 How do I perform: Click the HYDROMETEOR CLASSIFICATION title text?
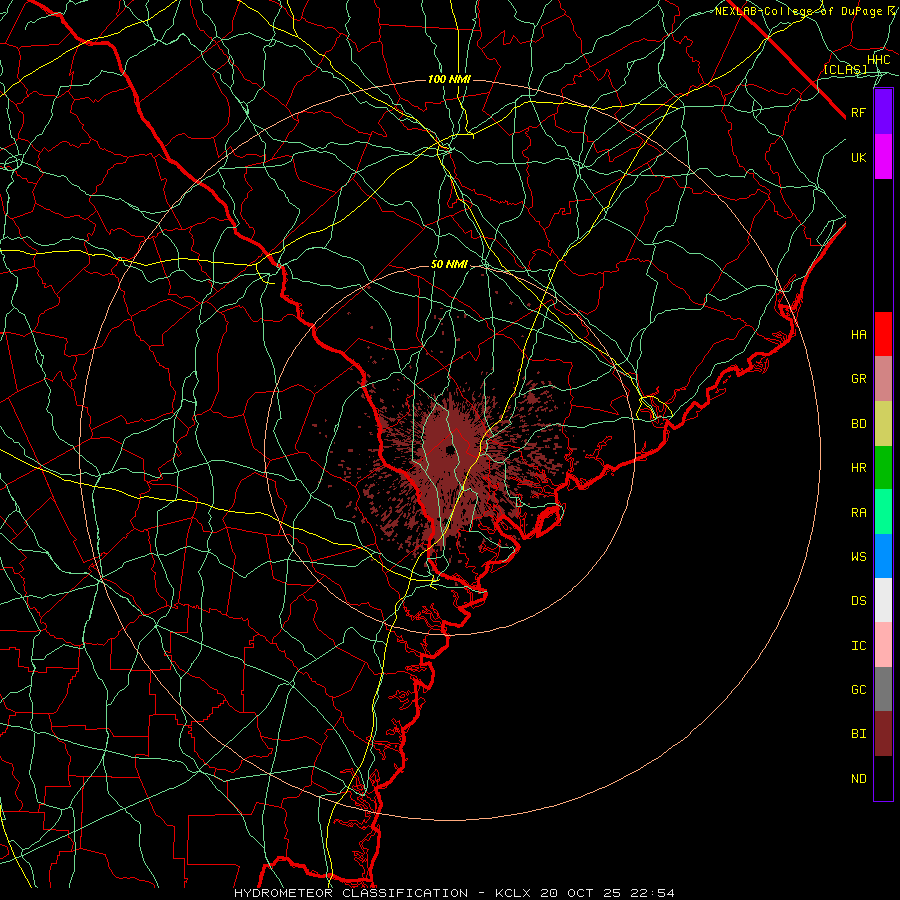(x=351, y=893)
